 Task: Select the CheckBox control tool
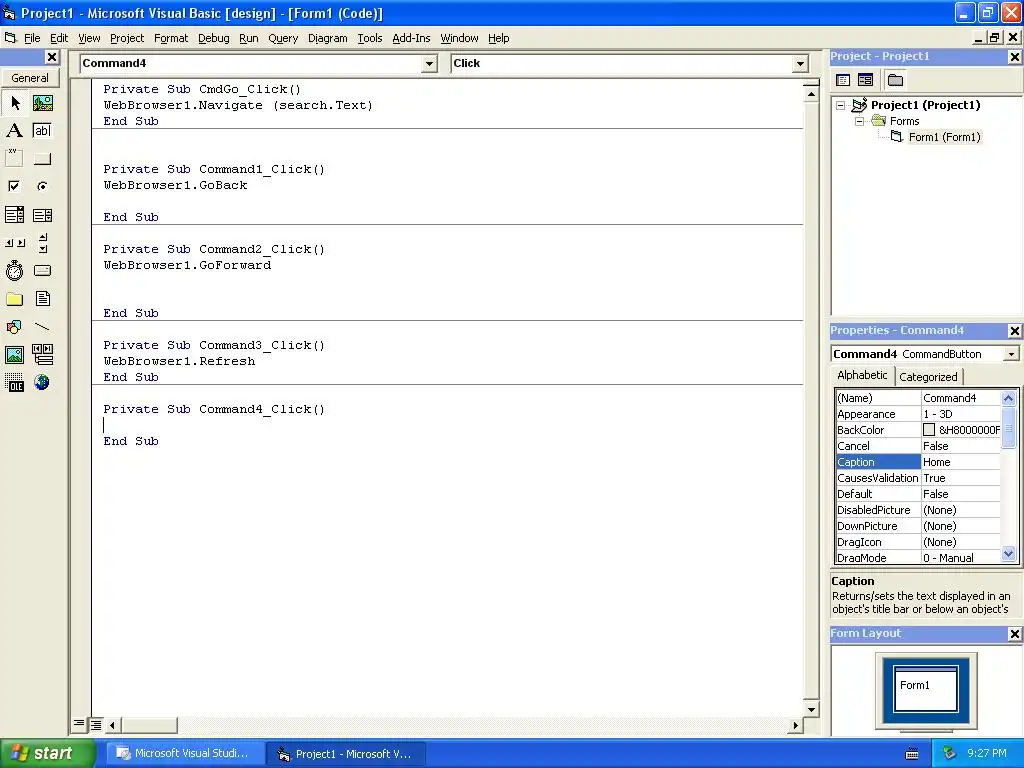coord(15,187)
